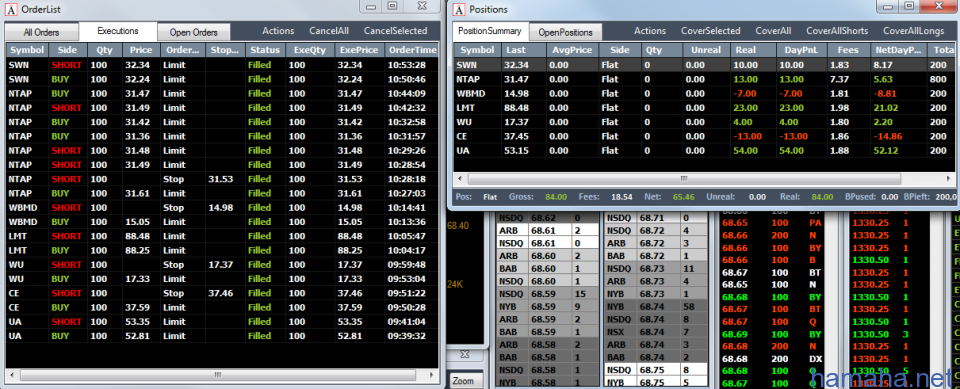
Task: Click CancelAll in OrderList
Action: 329,31
